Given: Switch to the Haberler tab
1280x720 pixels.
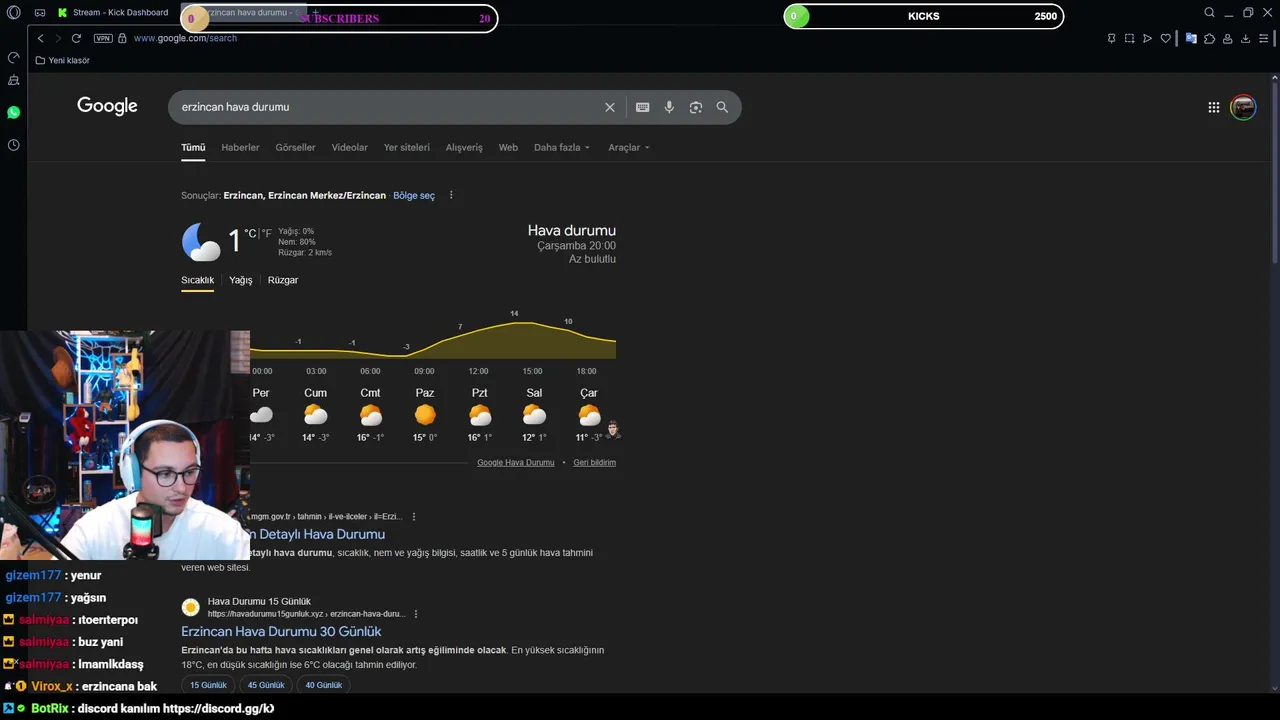Looking at the screenshot, I should pyautogui.click(x=240, y=147).
